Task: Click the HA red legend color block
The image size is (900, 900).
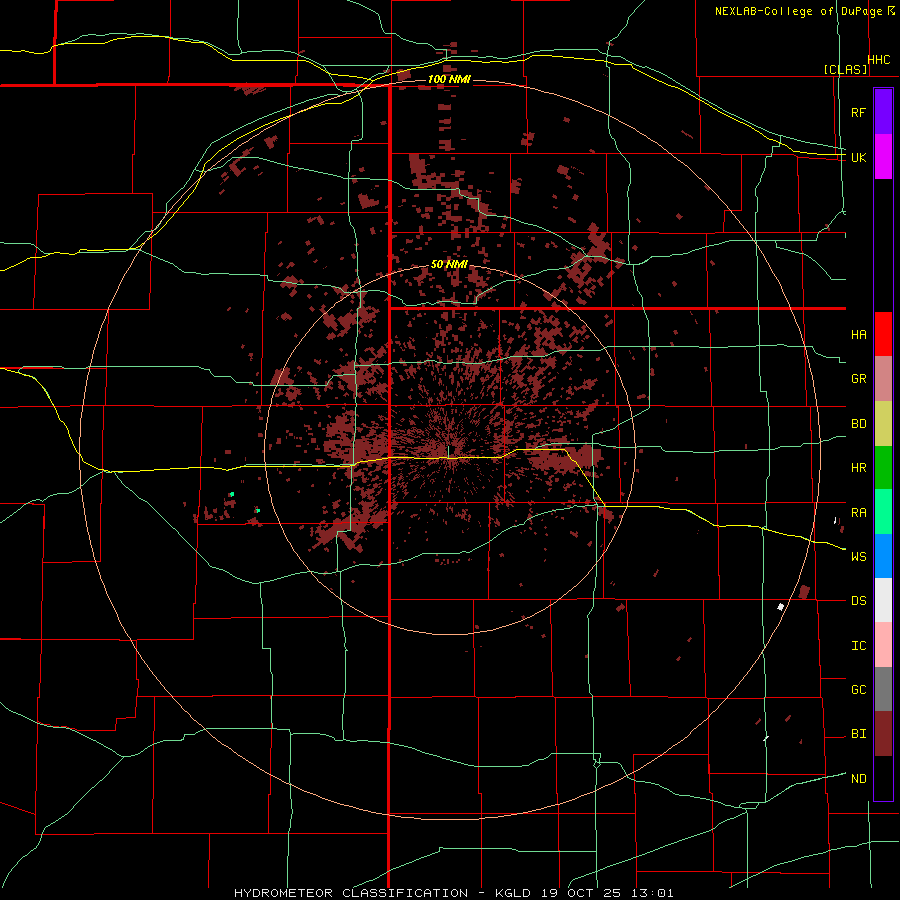Action: (x=883, y=334)
